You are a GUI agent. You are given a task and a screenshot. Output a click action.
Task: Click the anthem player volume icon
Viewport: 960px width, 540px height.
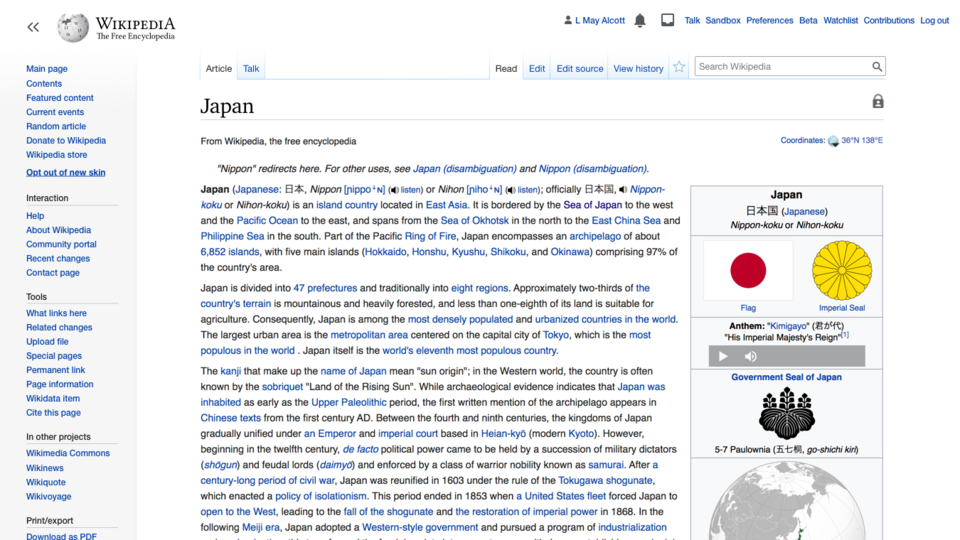(751, 356)
